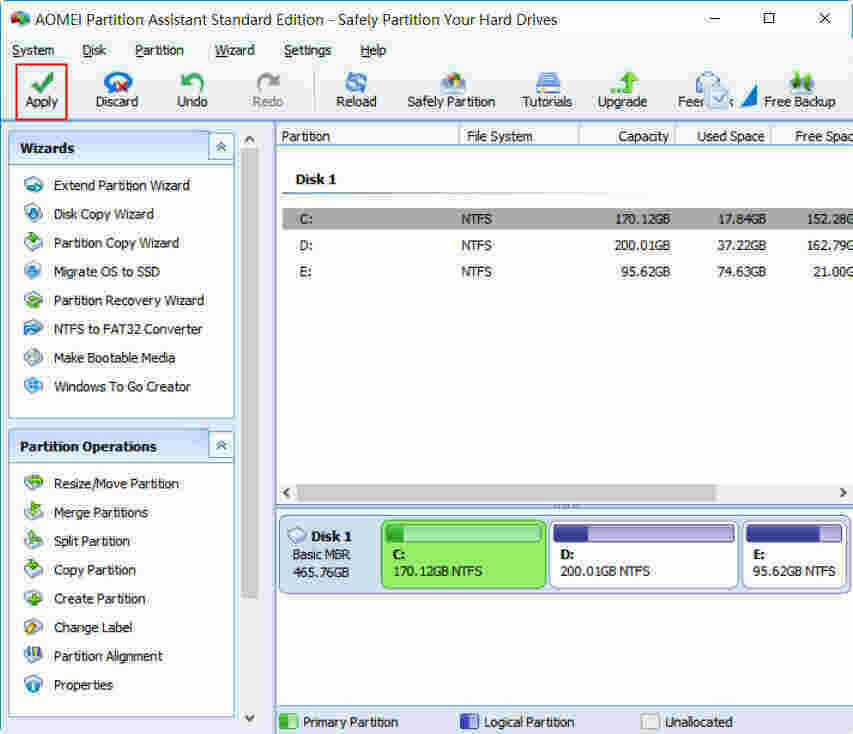Open Safely Partition from the toolbar
Viewport: 853px width, 734px height.
click(x=451, y=90)
